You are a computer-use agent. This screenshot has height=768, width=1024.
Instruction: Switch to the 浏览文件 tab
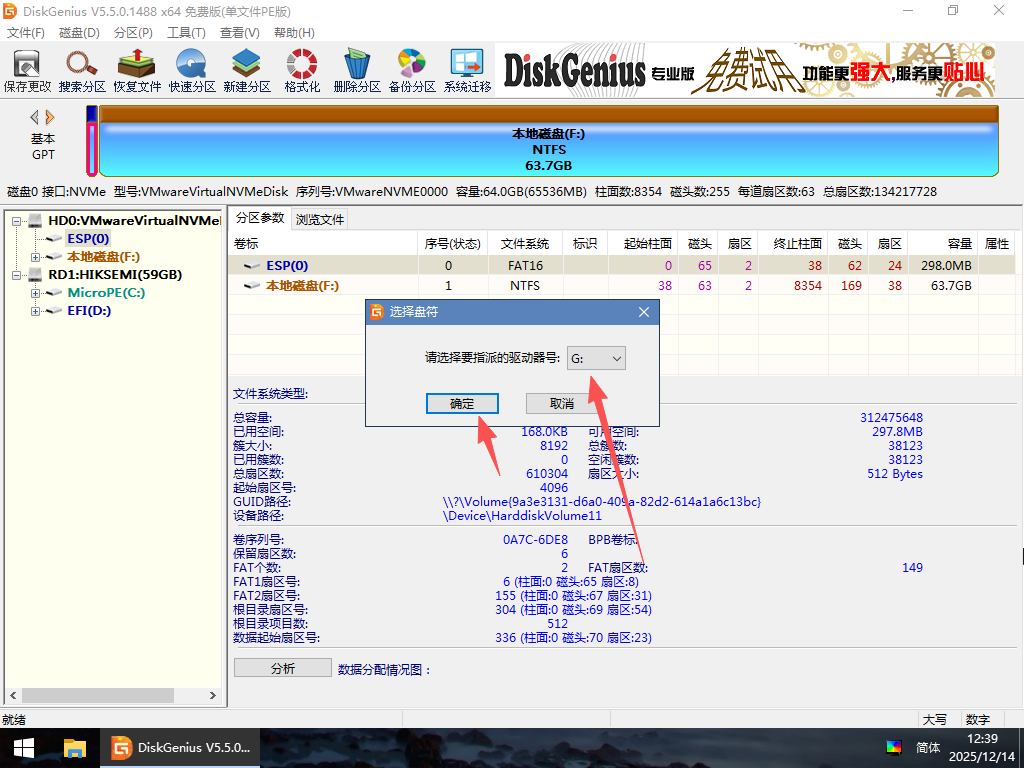[x=320, y=219]
